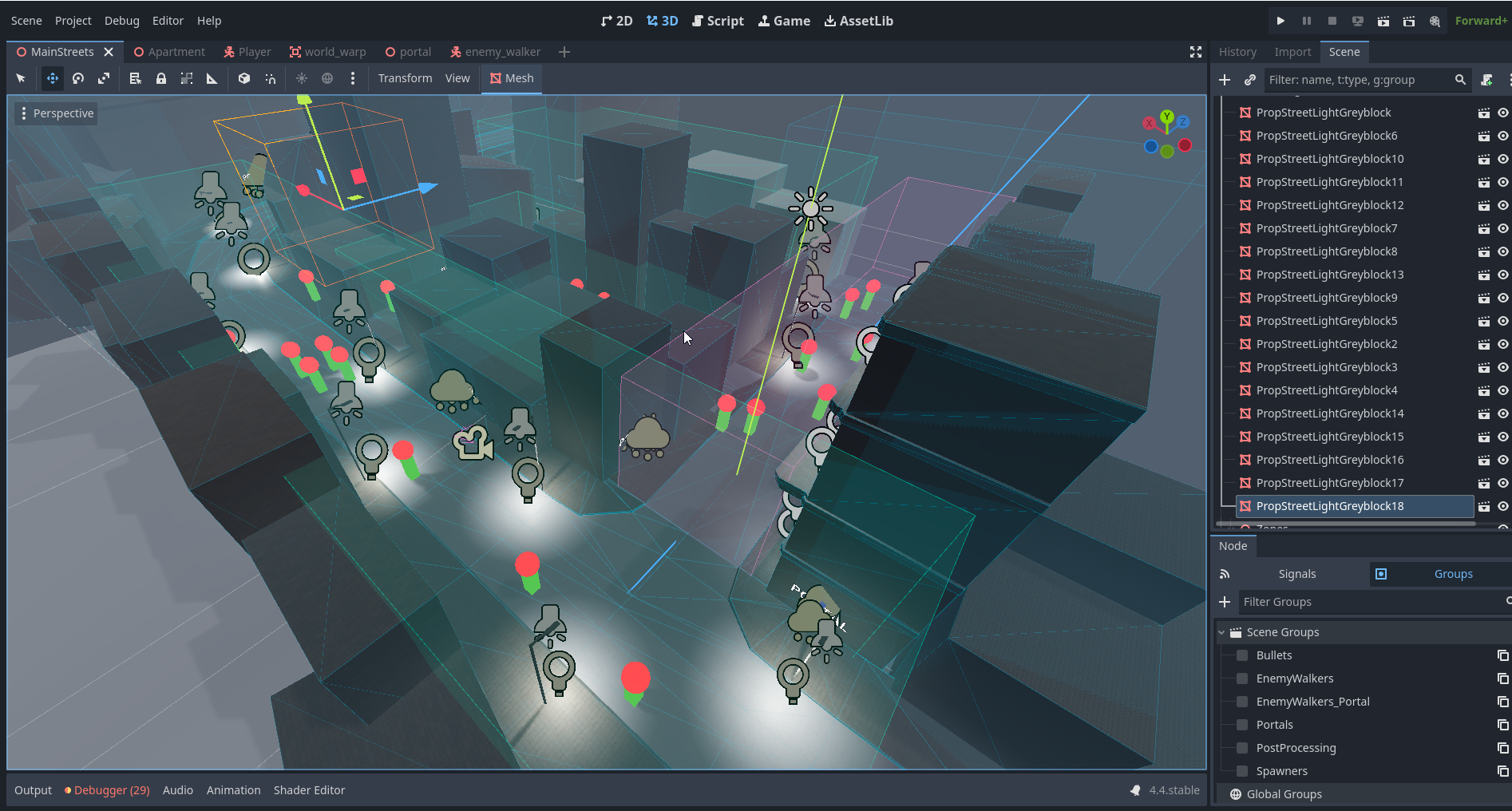Lock the selected node with padlock icon
Image resolution: width=1512 pixels, height=811 pixels.
pos(161,78)
